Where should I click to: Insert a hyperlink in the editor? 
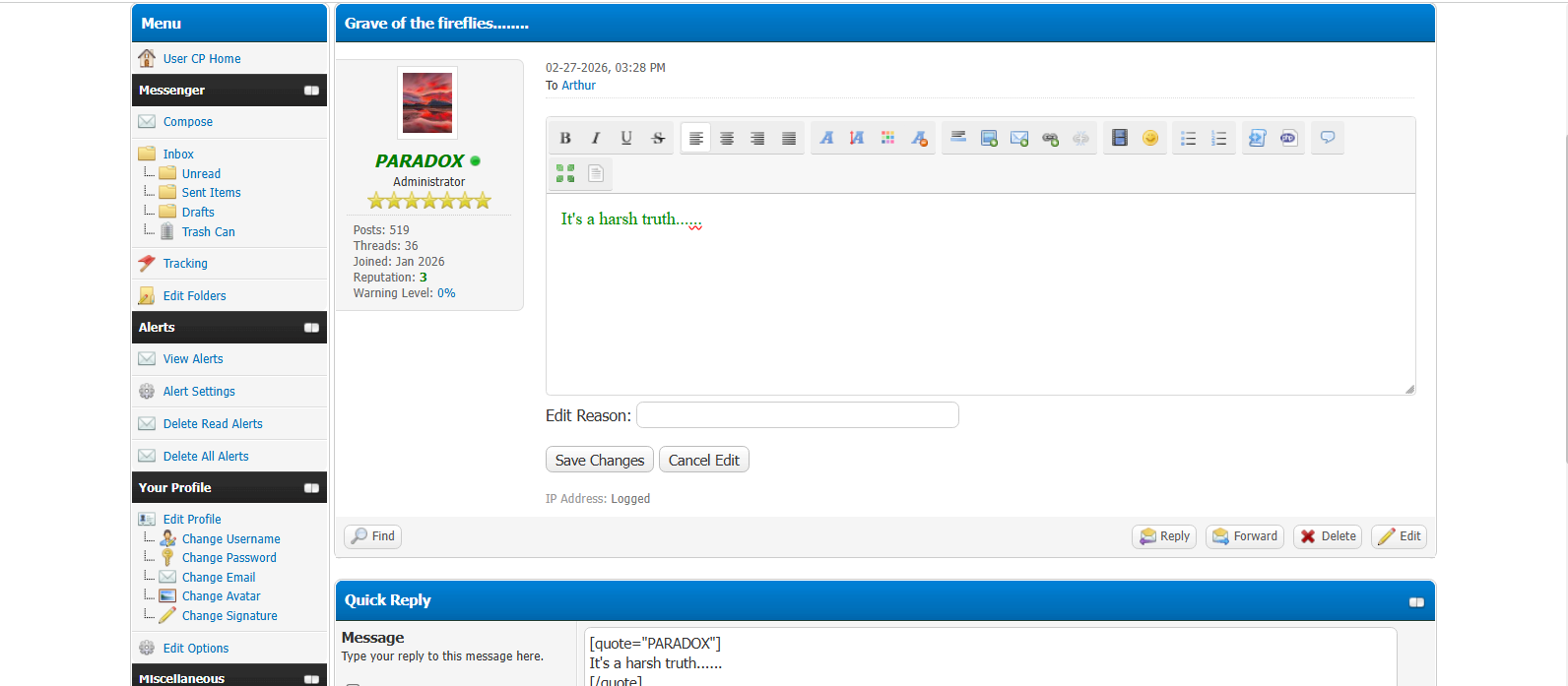tap(1050, 139)
